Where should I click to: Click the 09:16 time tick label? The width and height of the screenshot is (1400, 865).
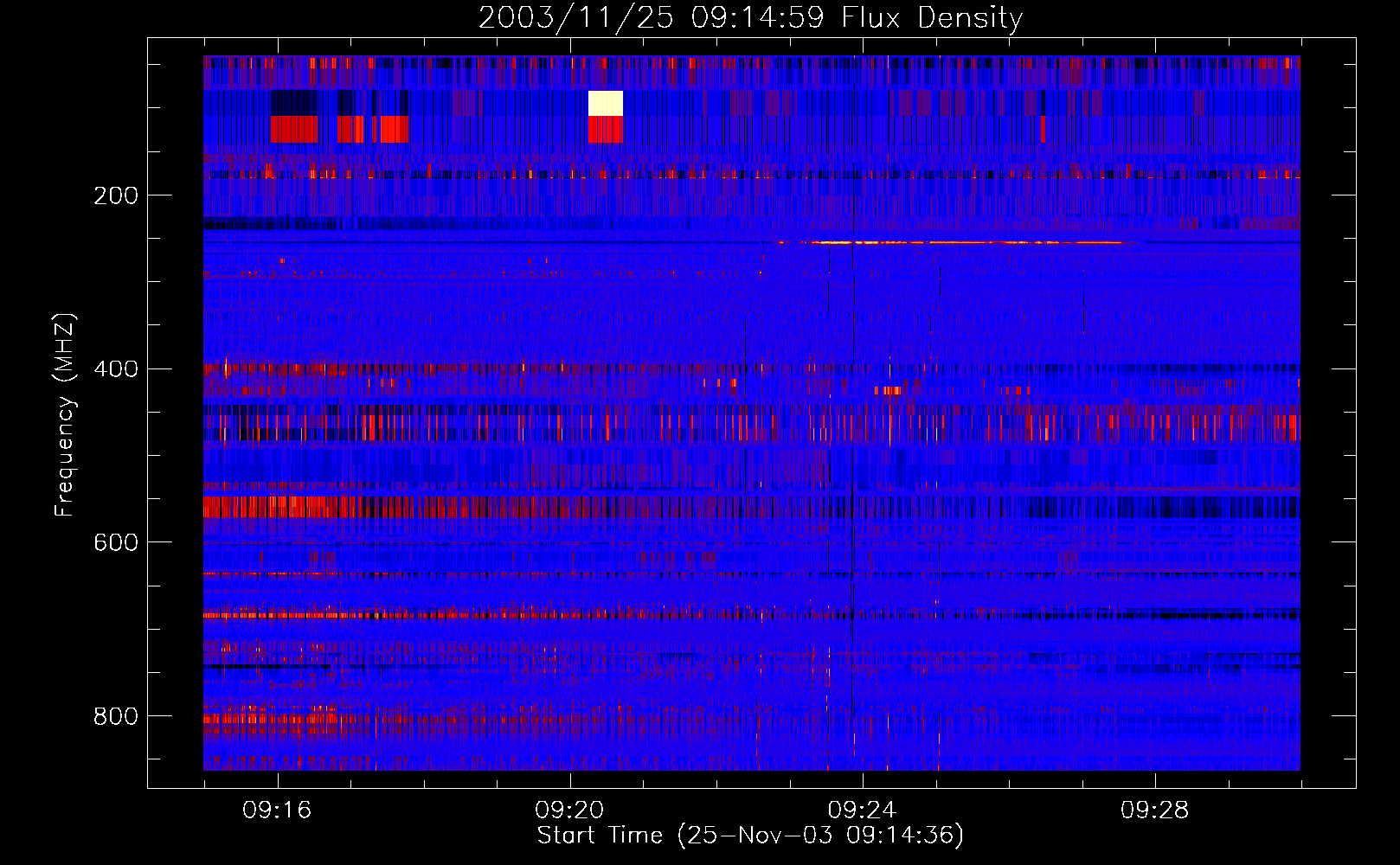click(277, 811)
